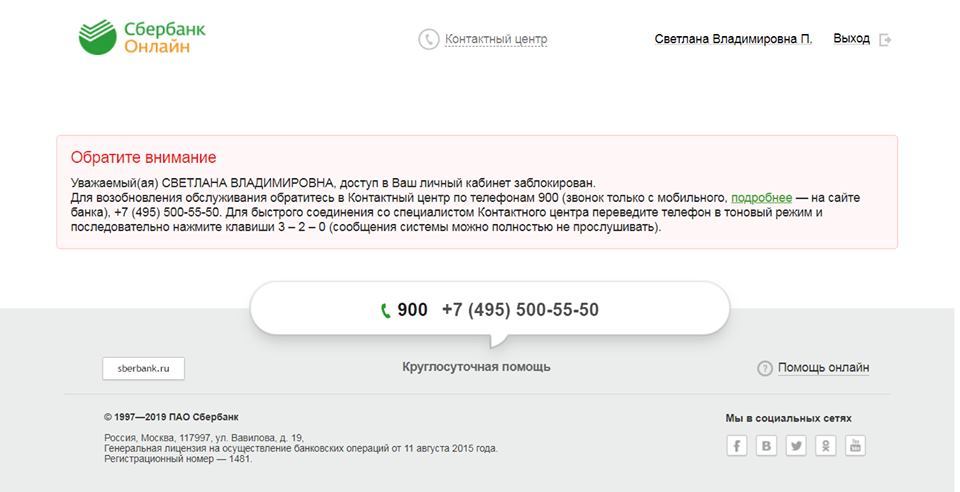Click the phone icon beside Контактный центр
This screenshot has width=960, height=492.
tap(429, 39)
